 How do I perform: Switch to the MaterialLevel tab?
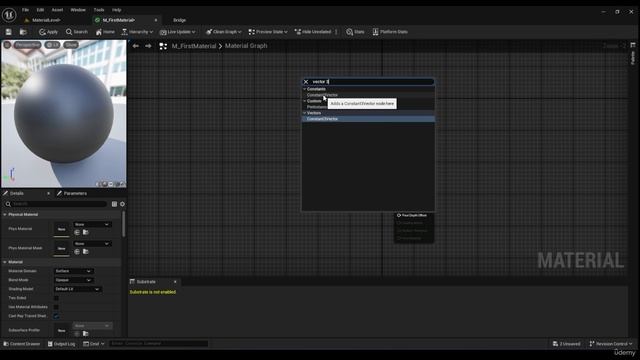tap(43, 20)
